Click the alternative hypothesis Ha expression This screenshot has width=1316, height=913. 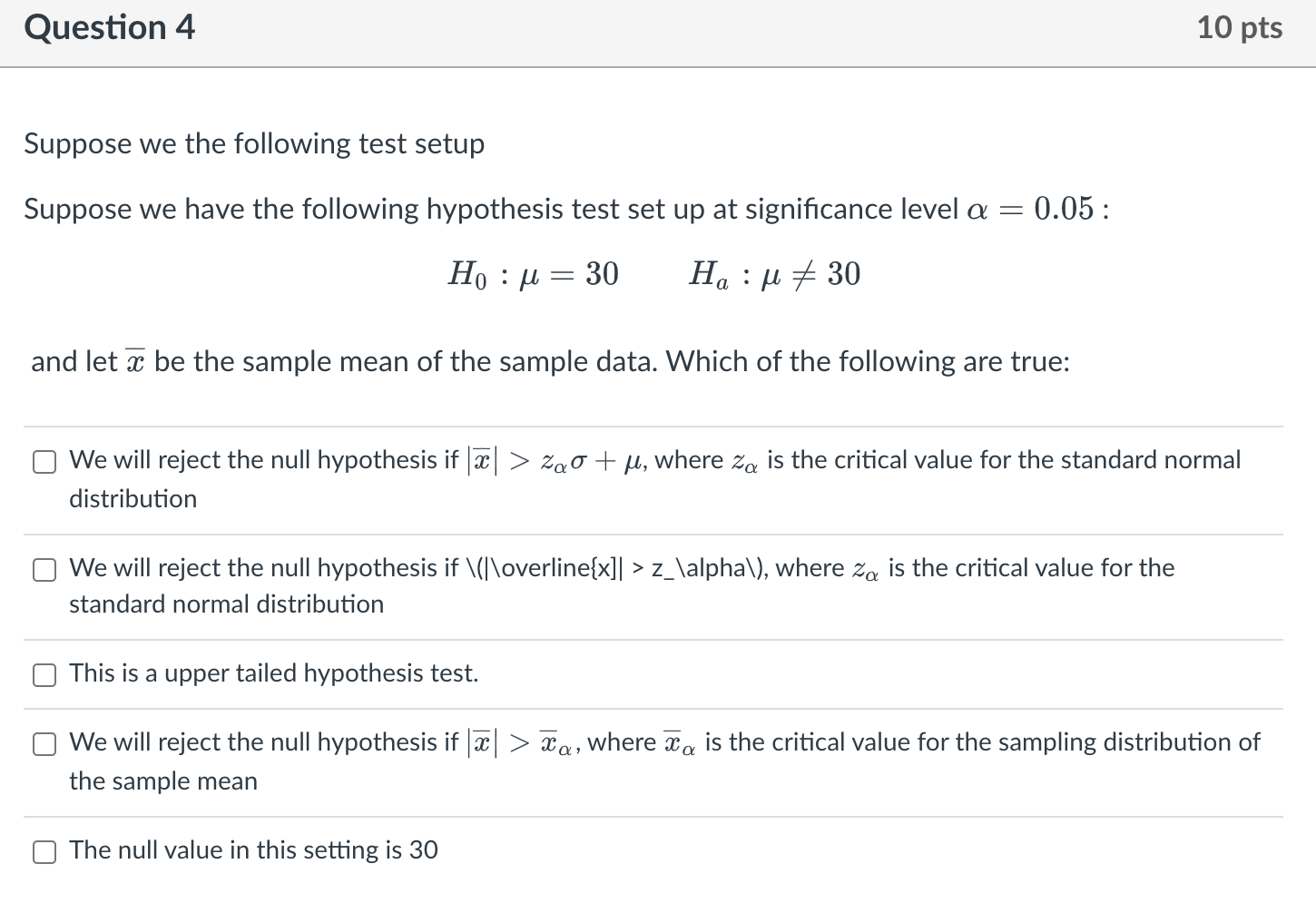(x=773, y=274)
